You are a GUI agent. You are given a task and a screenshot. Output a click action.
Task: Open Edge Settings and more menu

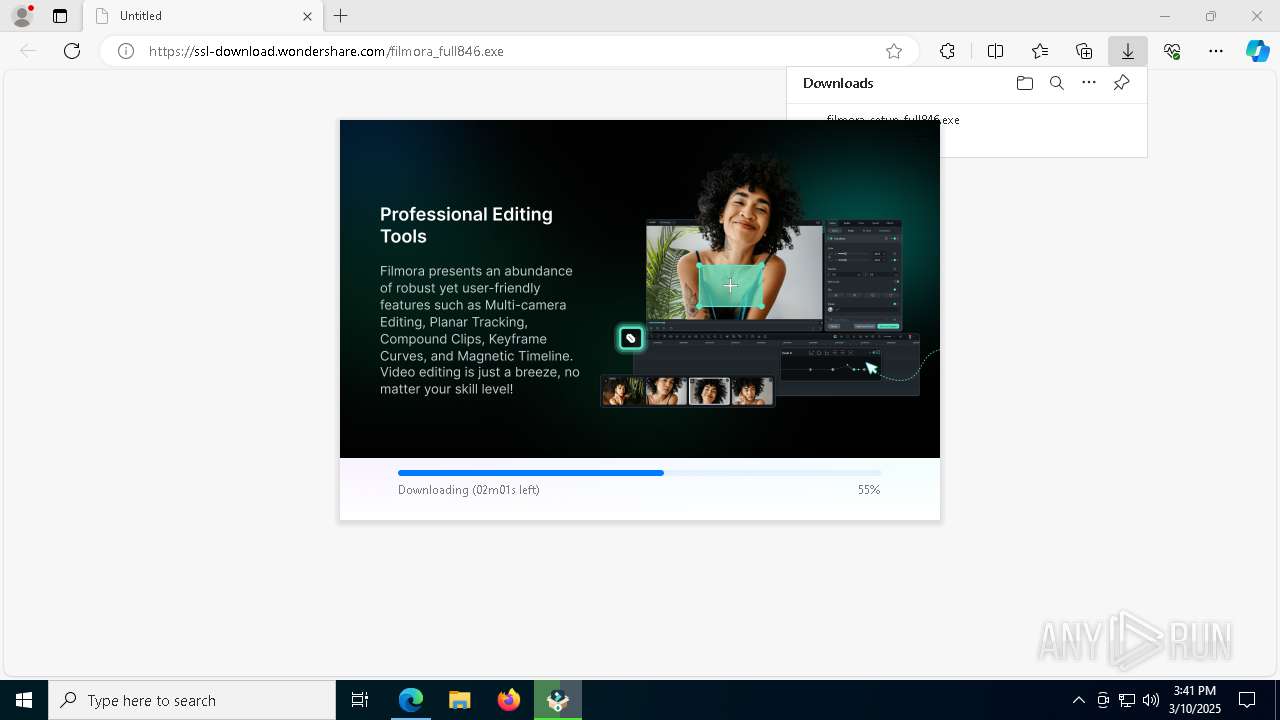click(x=1216, y=51)
